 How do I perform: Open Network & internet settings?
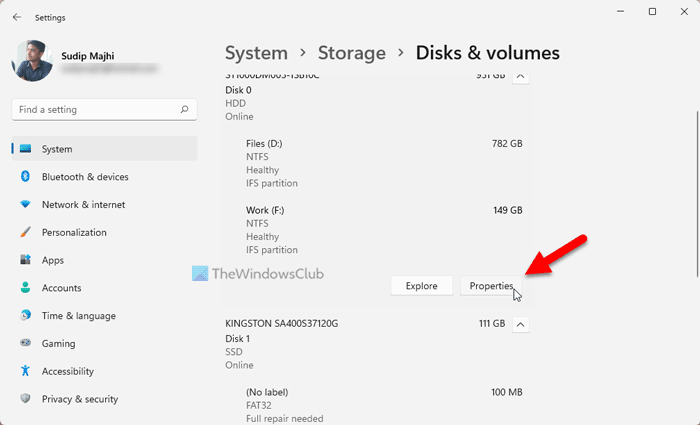point(83,204)
